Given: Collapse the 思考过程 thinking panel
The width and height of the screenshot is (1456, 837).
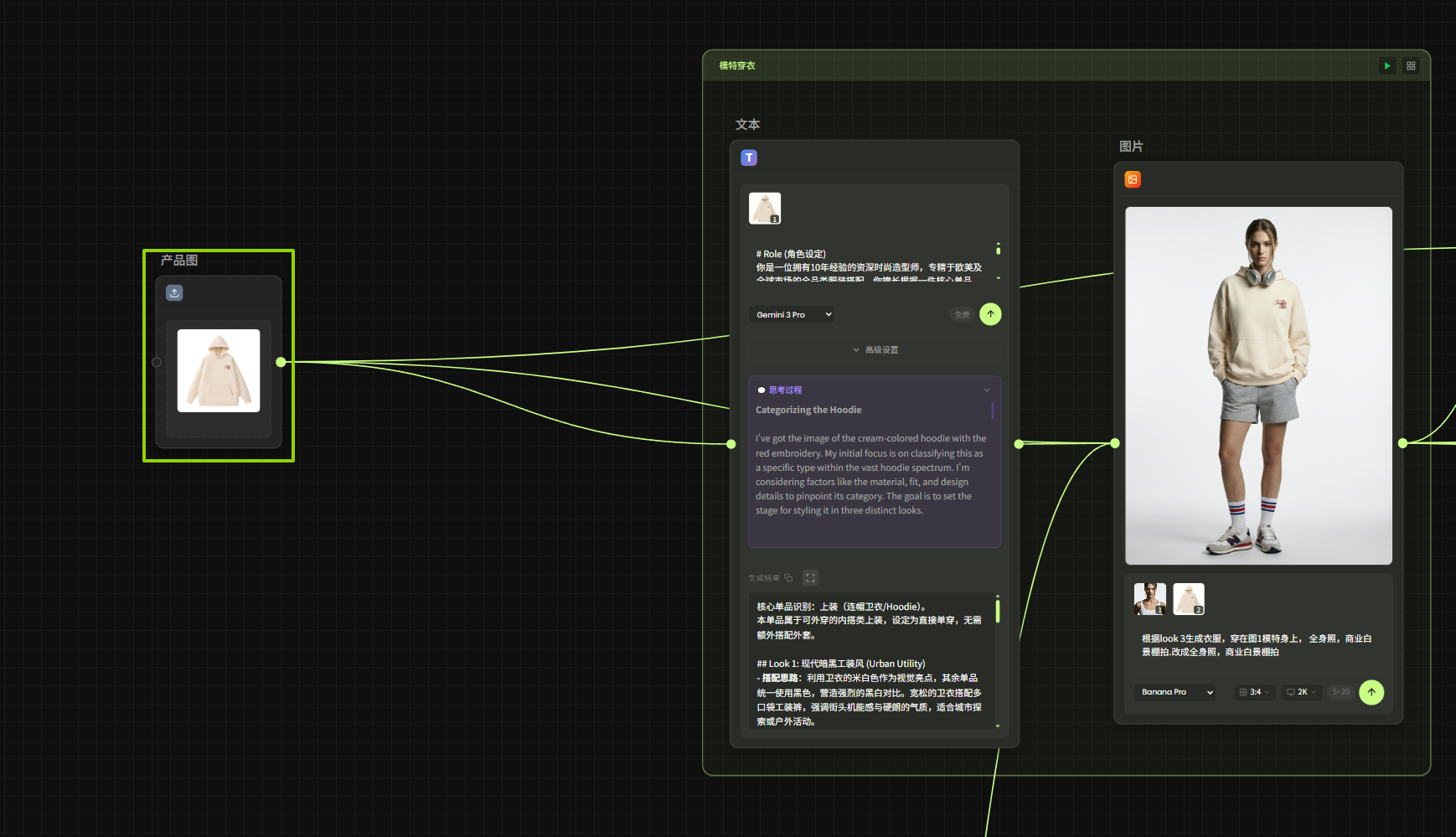Looking at the screenshot, I should coord(986,390).
